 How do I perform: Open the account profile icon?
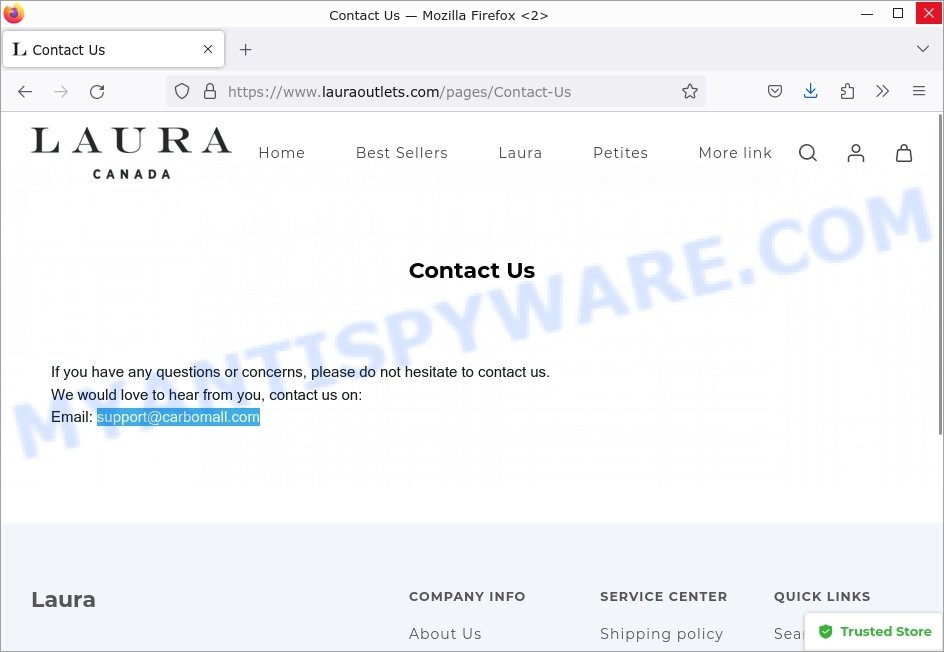(856, 153)
